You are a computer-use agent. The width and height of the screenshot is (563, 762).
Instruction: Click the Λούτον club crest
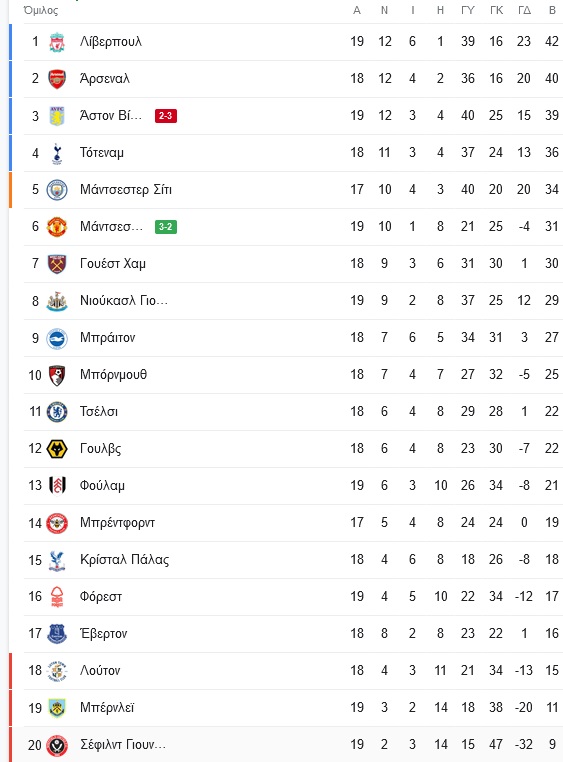[57, 671]
